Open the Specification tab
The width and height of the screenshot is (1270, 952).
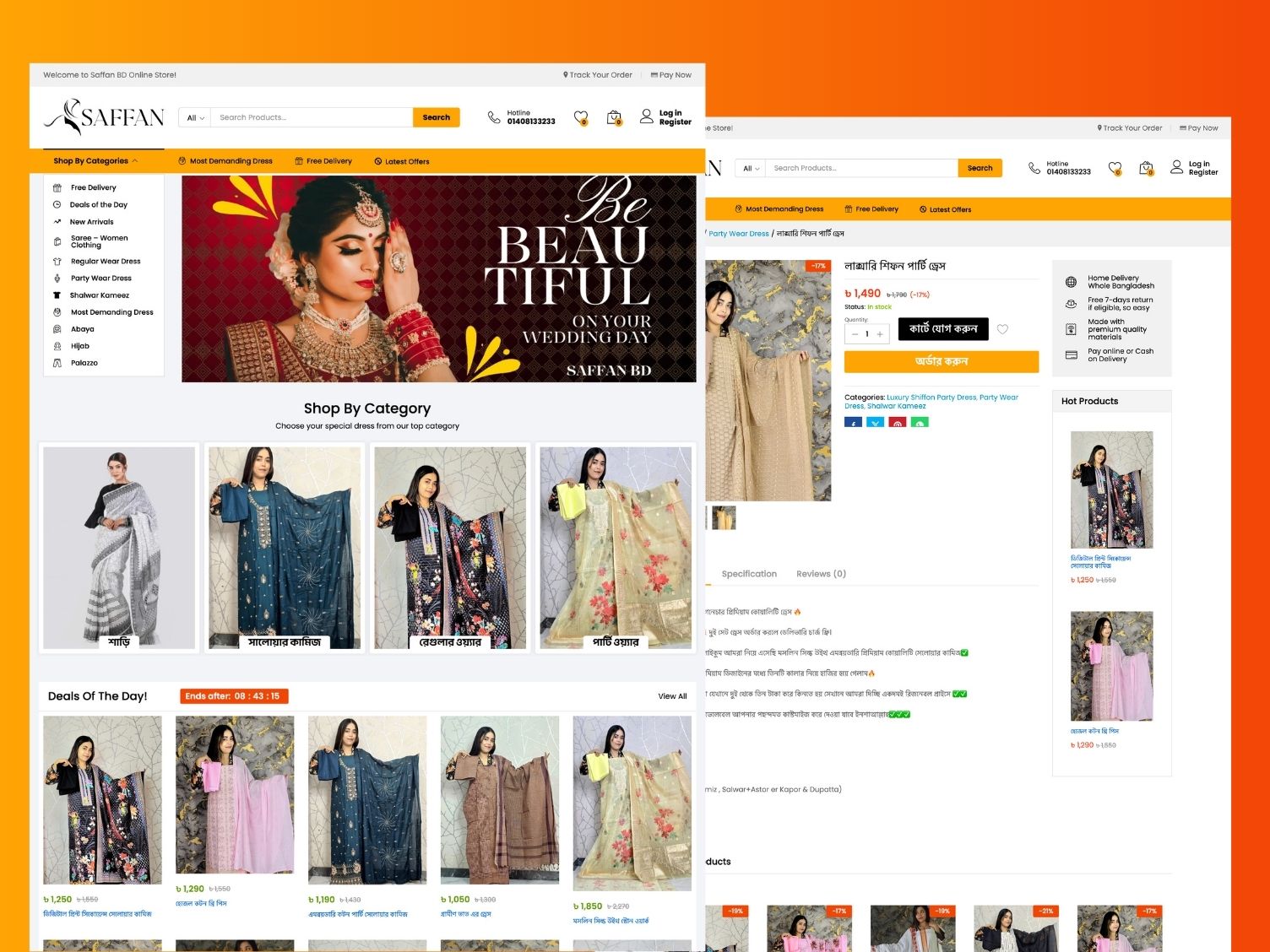click(x=748, y=574)
